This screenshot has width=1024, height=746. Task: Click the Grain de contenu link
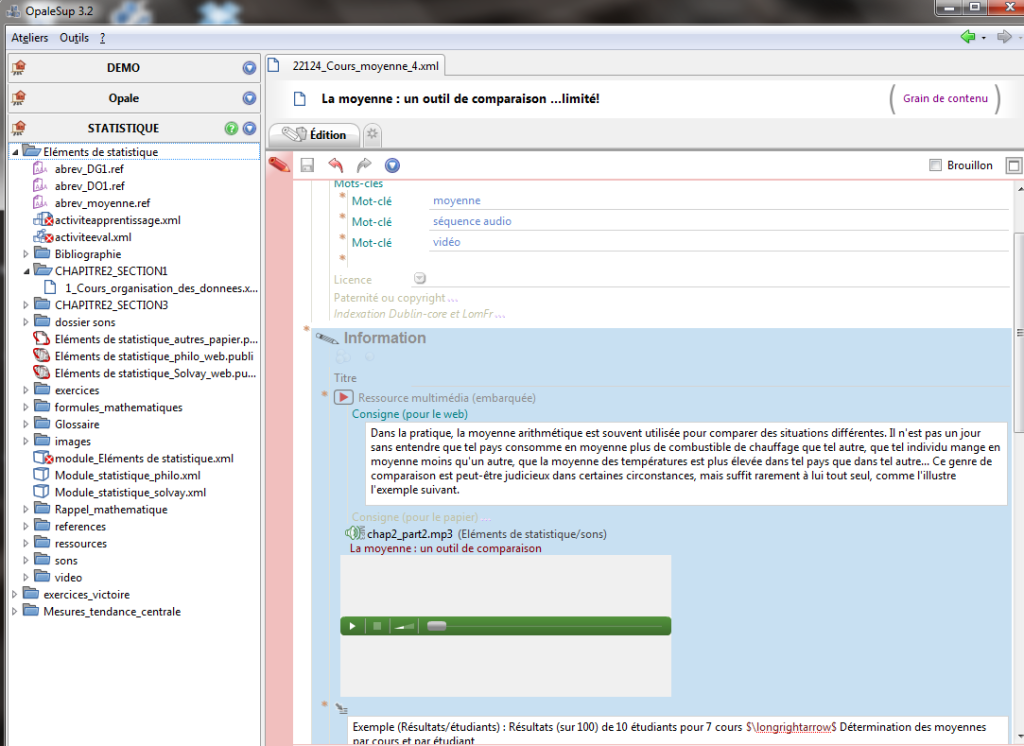[x=945, y=99]
